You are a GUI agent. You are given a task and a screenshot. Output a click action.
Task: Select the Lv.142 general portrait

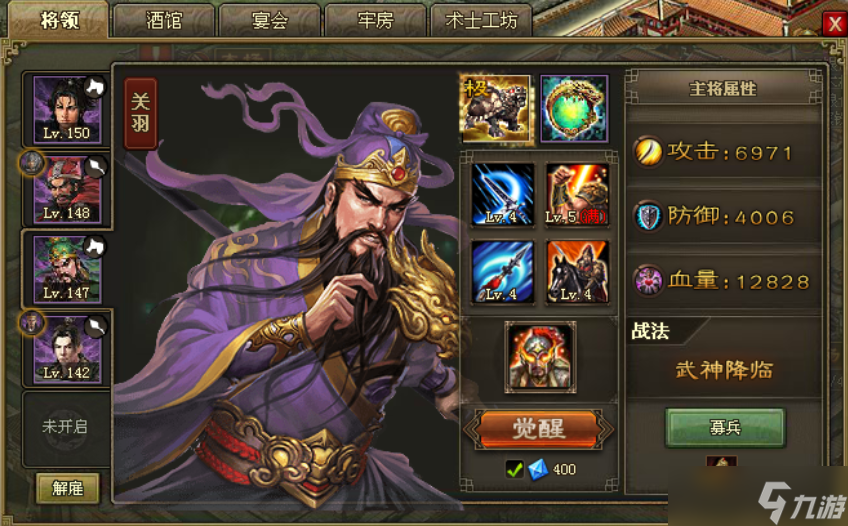[67, 349]
